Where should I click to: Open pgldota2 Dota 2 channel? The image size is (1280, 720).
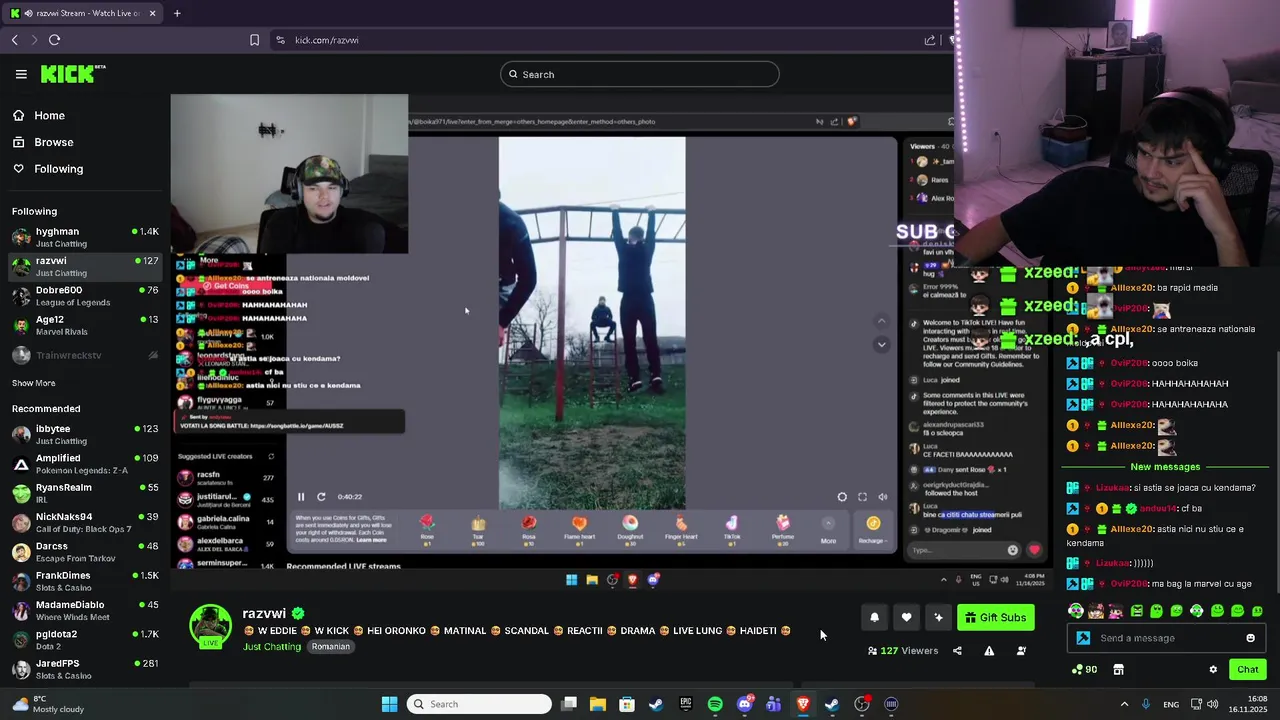click(85, 640)
